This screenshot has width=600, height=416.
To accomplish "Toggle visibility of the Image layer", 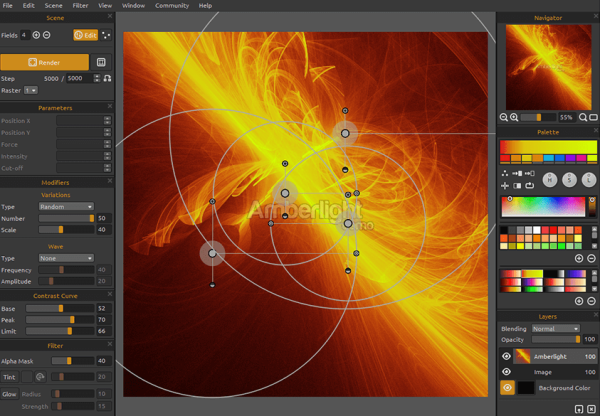I will pyautogui.click(x=506, y=372).
